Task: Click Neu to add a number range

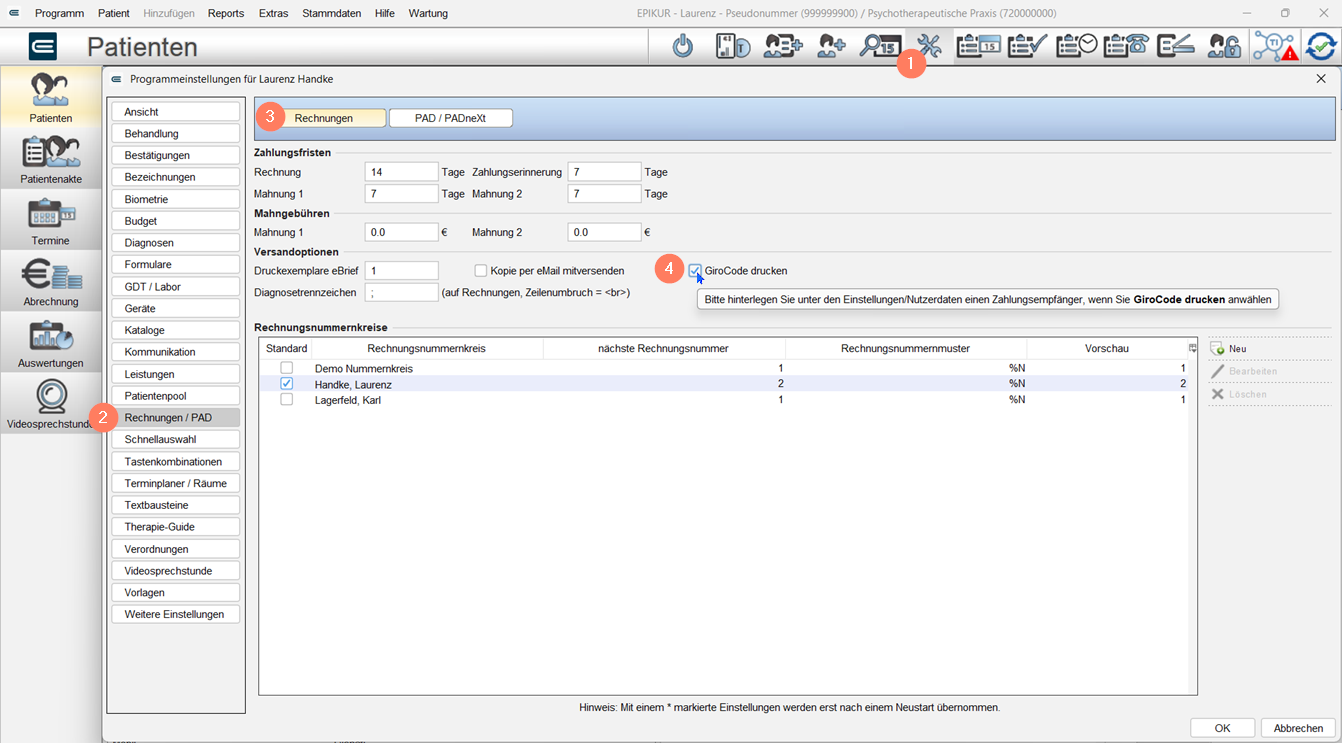Action: click(1229, 349)
